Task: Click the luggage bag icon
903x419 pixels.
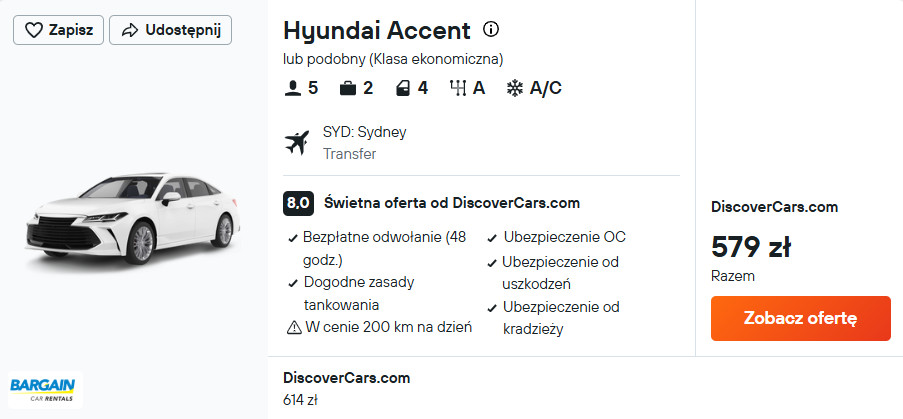Action: click(x=348, y=88)
